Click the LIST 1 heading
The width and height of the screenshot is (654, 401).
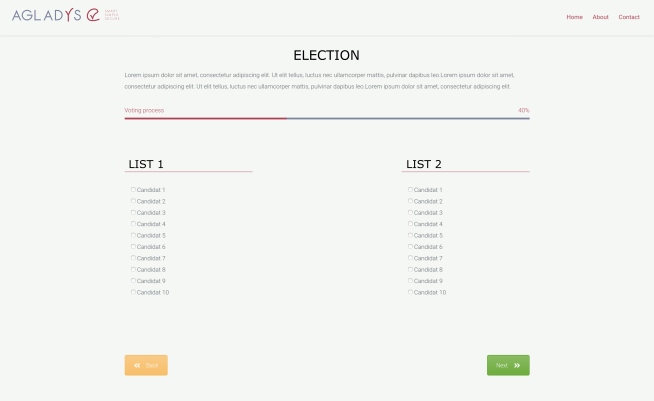tap(146, 164)
